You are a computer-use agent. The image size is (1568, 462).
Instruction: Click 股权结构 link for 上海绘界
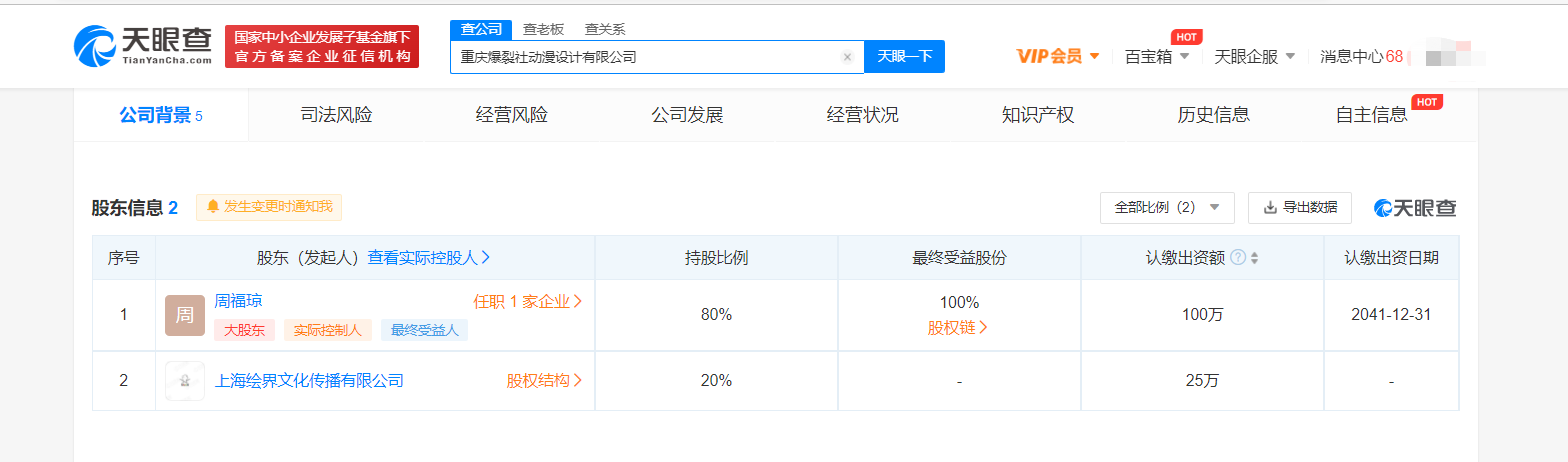[x=544, y=381]
